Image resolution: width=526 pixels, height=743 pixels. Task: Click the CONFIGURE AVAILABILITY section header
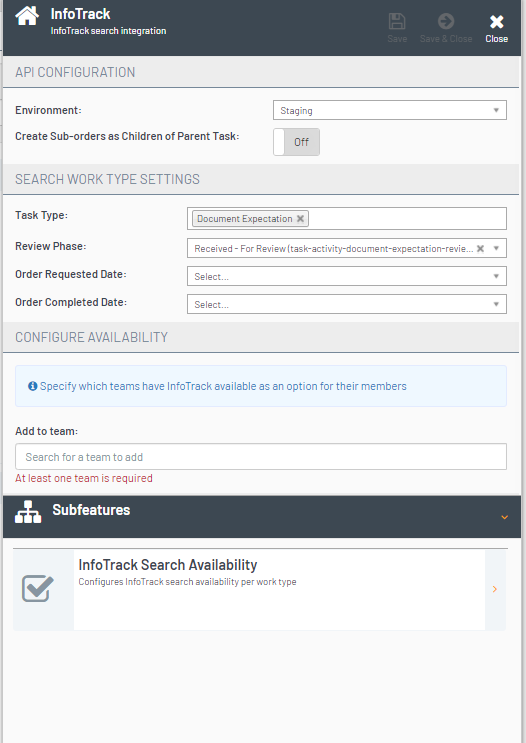tap(91, 337)
